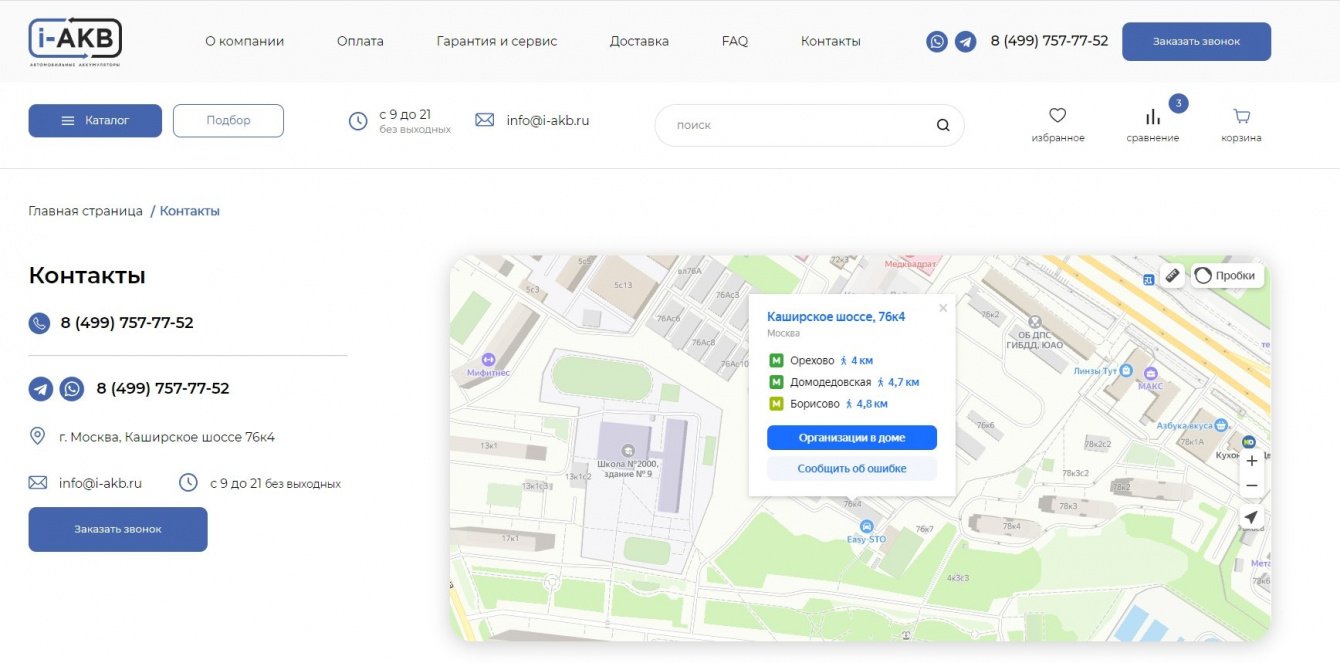Open корзина shopping cart icon

(1241, 115)
